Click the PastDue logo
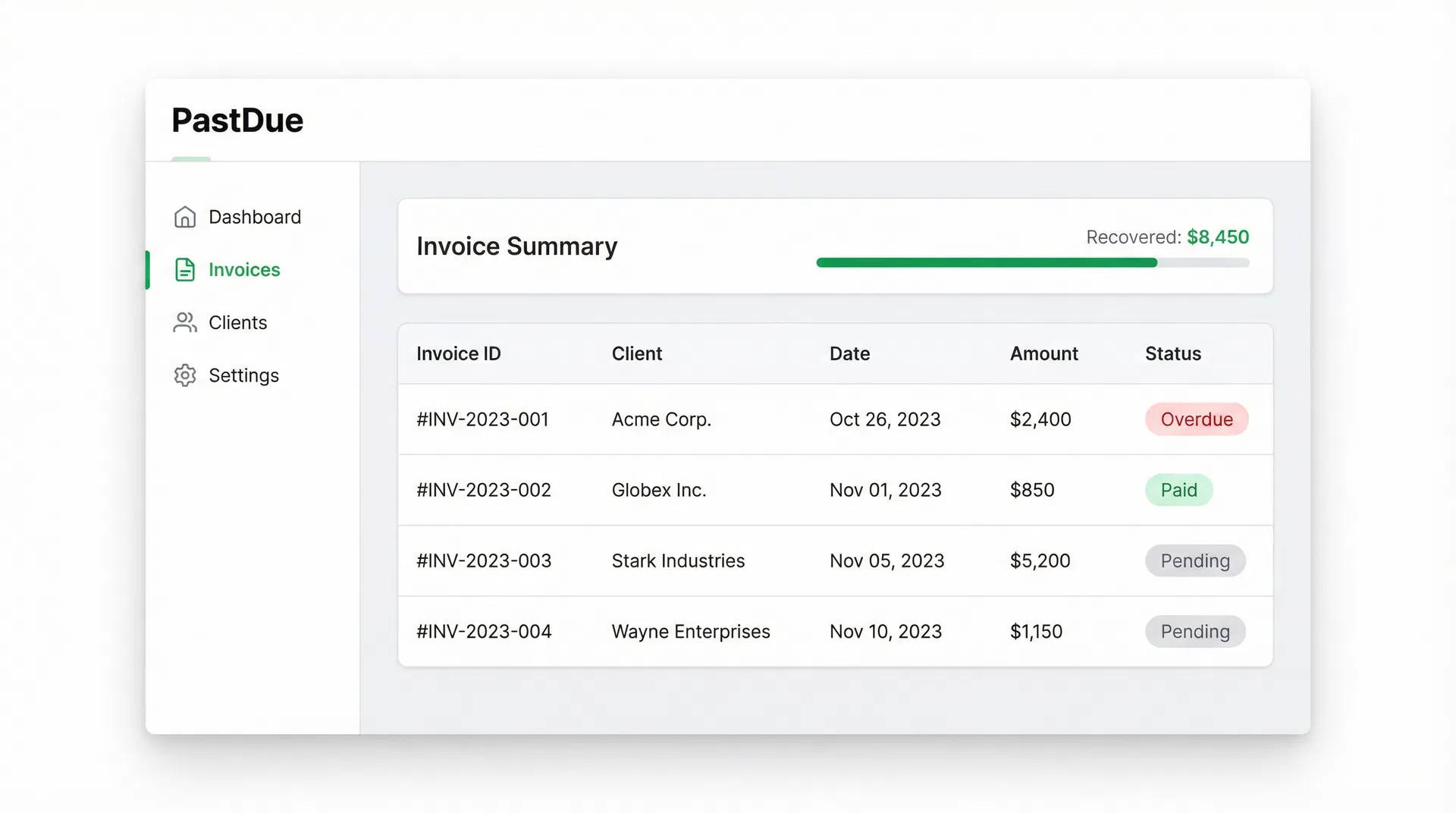 click(x=237, y=119)
